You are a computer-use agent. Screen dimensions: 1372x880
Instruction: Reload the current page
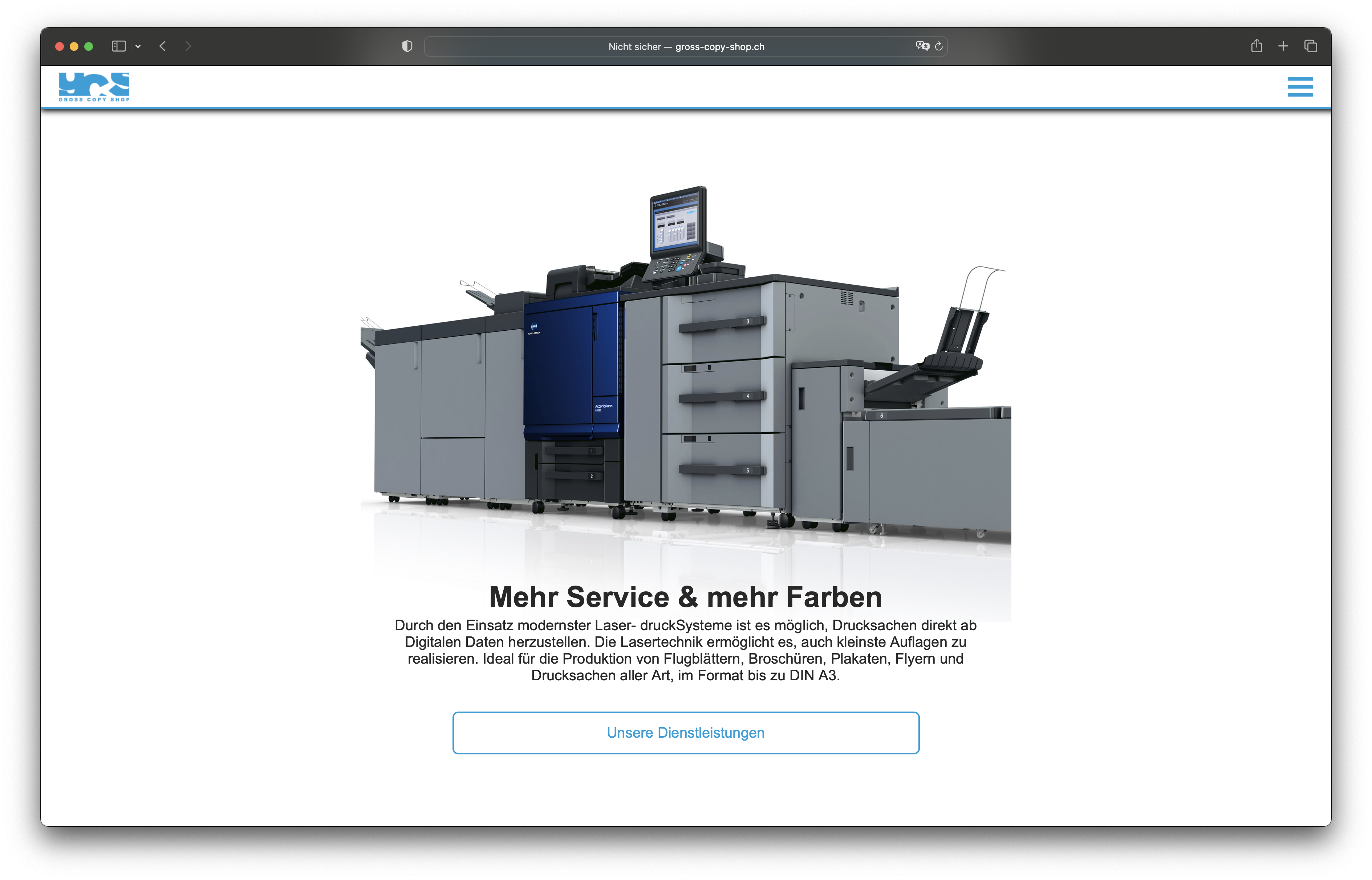939,46
